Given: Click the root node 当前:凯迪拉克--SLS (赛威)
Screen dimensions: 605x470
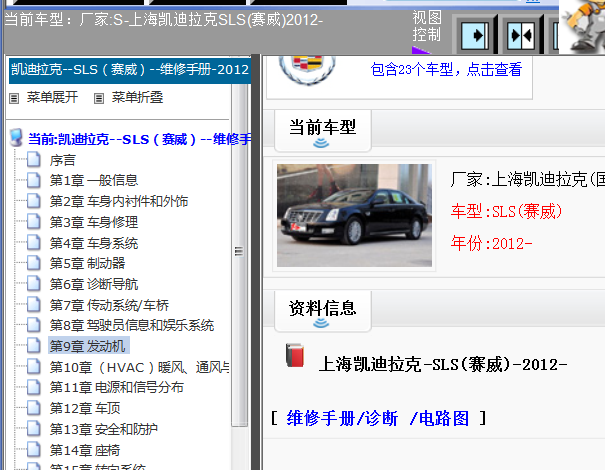Looking at the screenshot, I should pyautogui.click(x=140, y=139).
